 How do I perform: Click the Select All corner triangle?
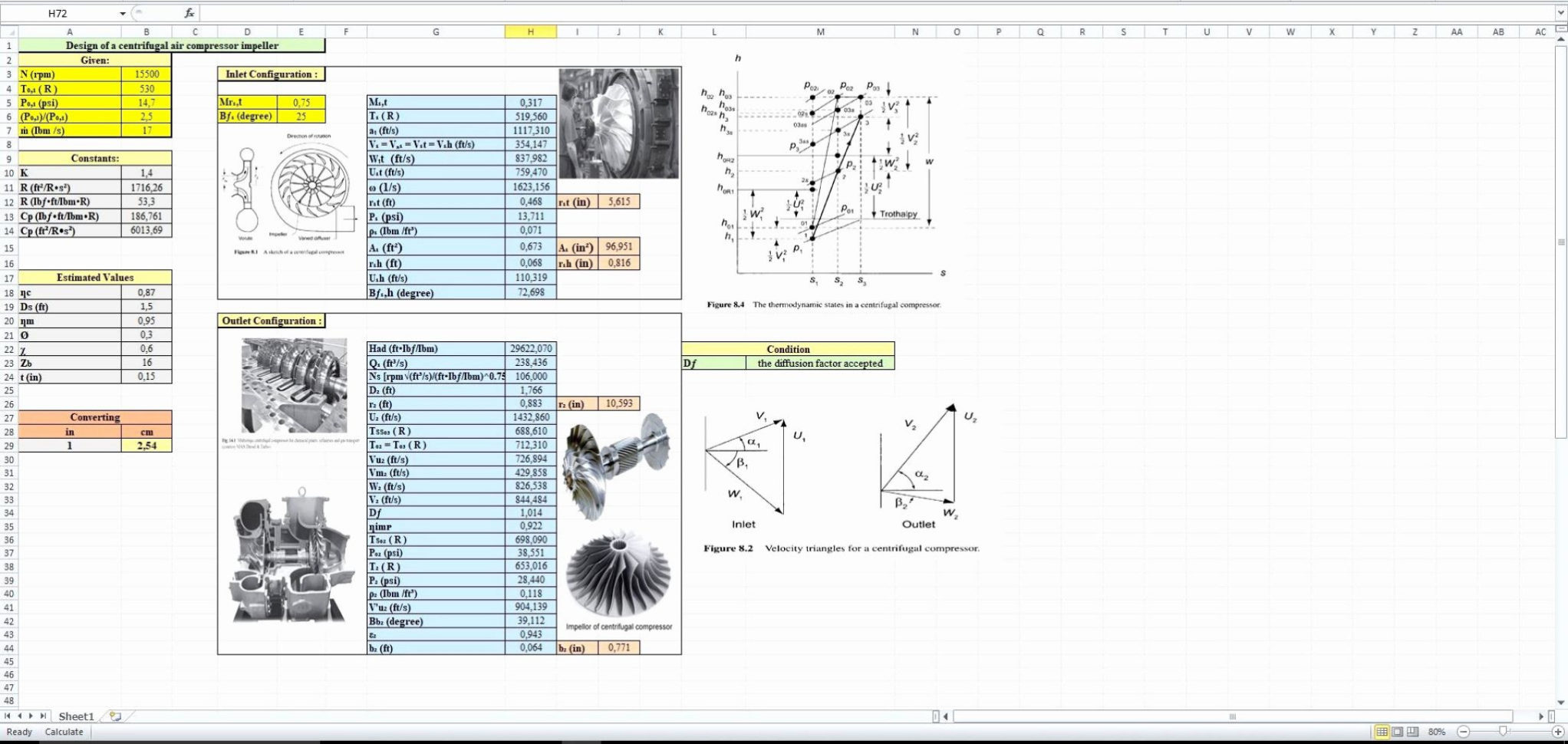click(8, 32)
